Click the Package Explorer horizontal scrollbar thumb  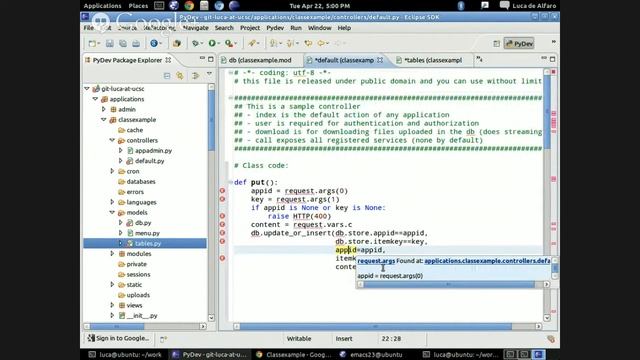point(117,327)
